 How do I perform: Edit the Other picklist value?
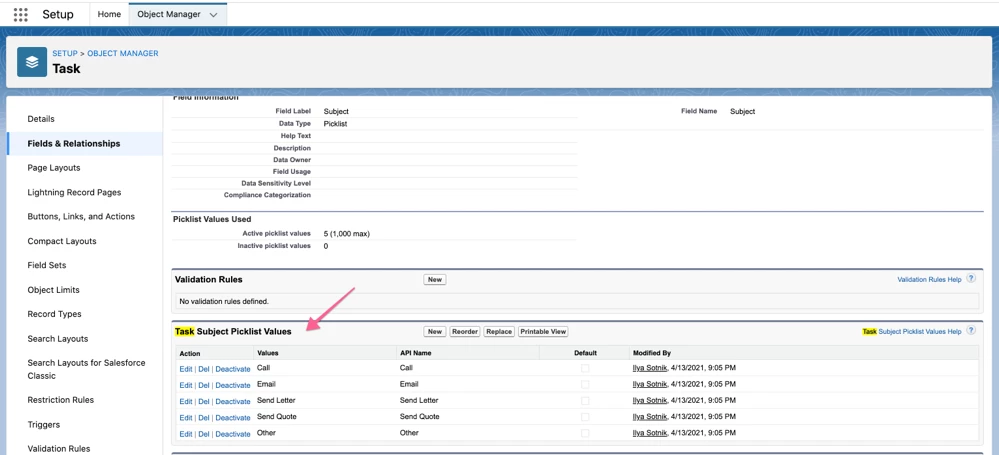point(186,434)
